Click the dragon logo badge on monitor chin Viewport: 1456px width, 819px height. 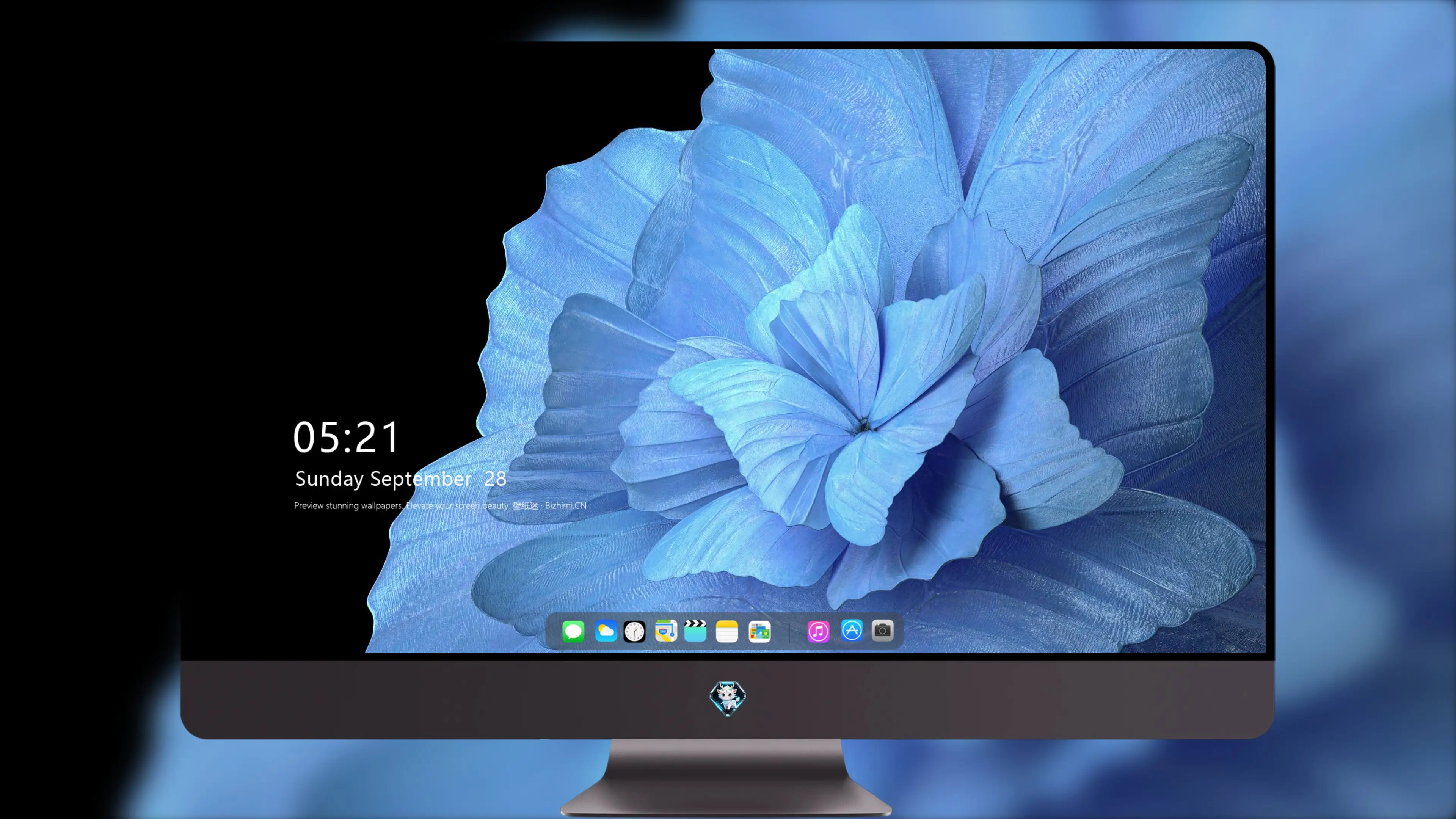[x=728, y=698]
